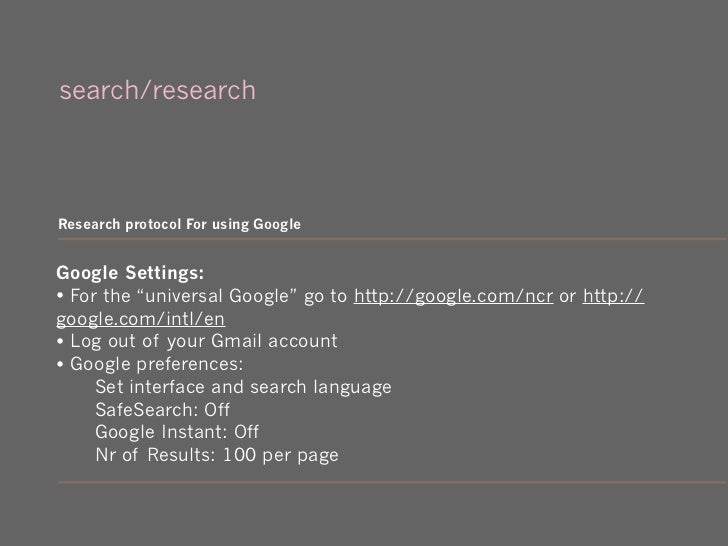Open the google.com/intl/en link text
This screenshot has height=546, width=728.
pyautogui.click(x=140, y=319)
